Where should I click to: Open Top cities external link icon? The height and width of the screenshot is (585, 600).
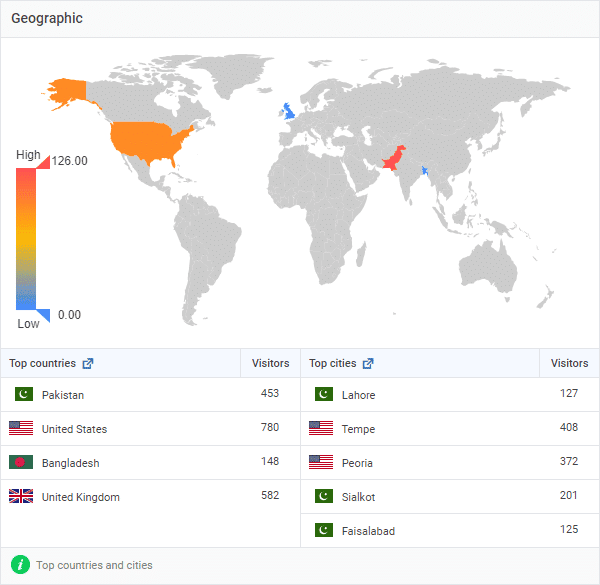(x=368, y=363)
